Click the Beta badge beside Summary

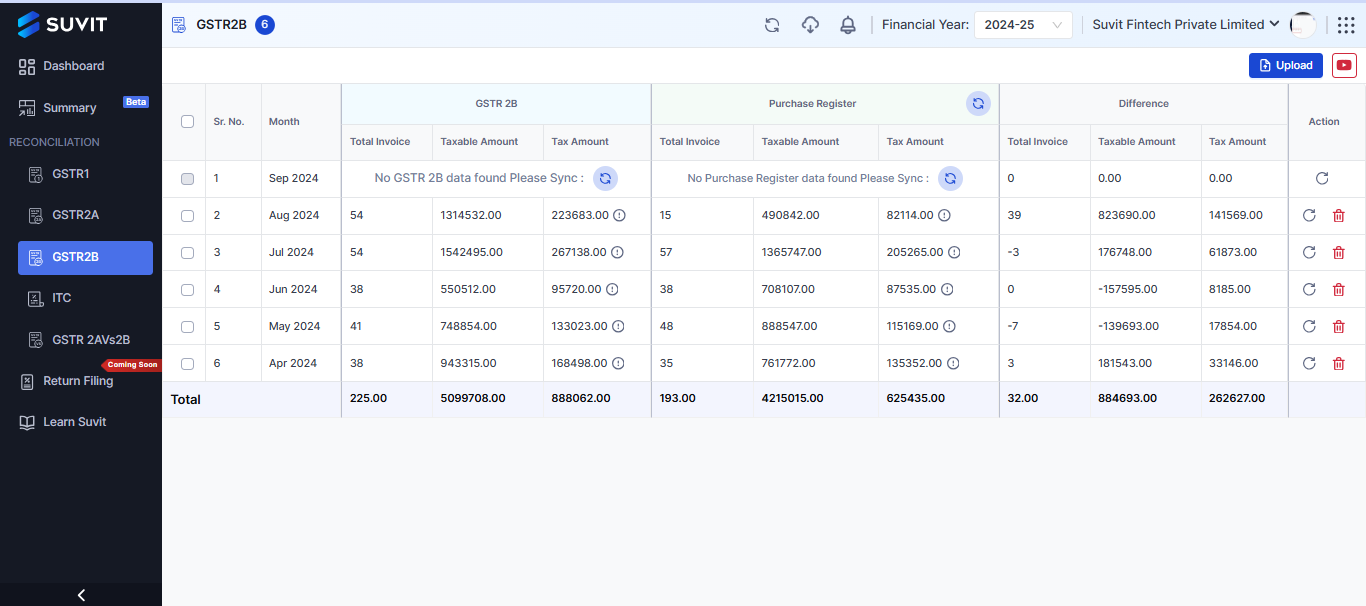tap(136, 102)
